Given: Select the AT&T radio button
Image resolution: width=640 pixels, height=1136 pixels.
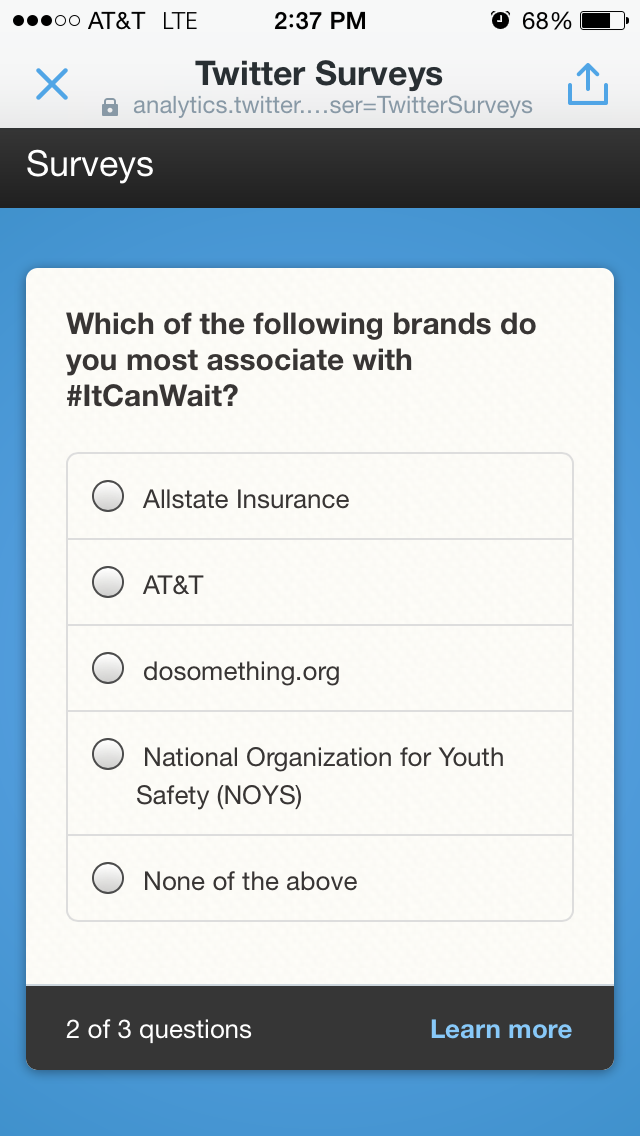Looking at the screenshot, I should pos(108,582).
